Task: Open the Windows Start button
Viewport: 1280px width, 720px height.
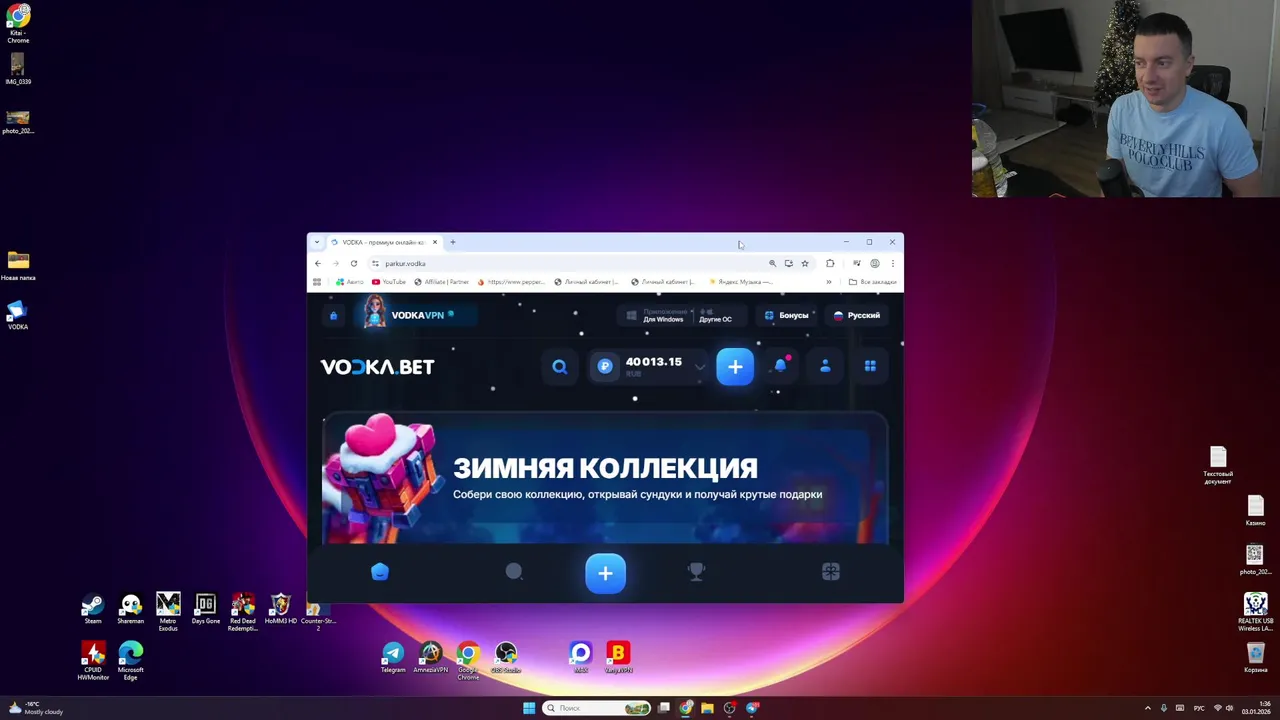Action: (x=529, y=708)
